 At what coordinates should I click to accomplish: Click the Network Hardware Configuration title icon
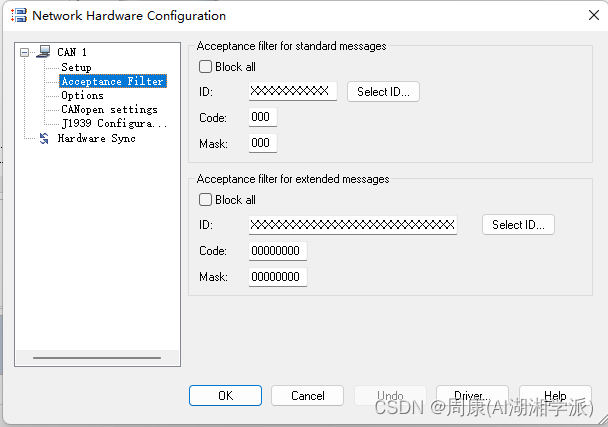point(17,16)
